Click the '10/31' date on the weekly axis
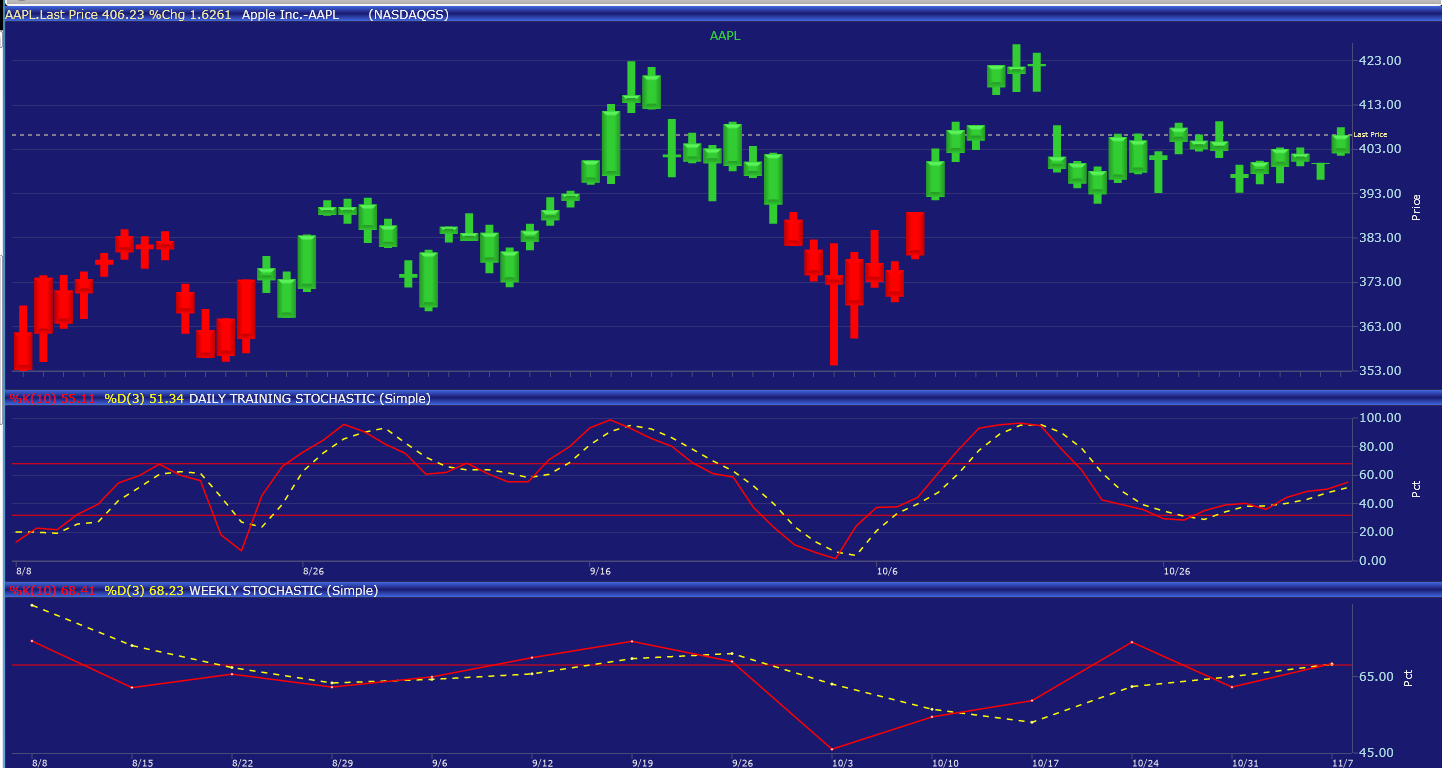This screenshot has height=768, width=1442. (x=1246, y=763)
